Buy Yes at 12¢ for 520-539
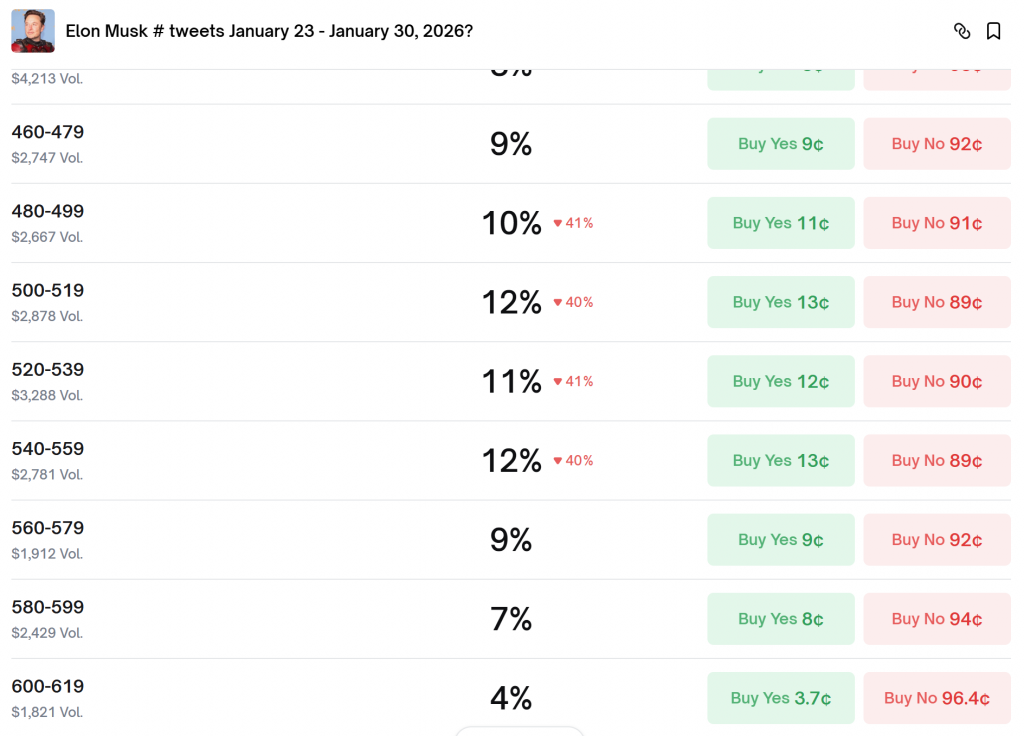The image size is (1024, 736). [x=781, y=381]
